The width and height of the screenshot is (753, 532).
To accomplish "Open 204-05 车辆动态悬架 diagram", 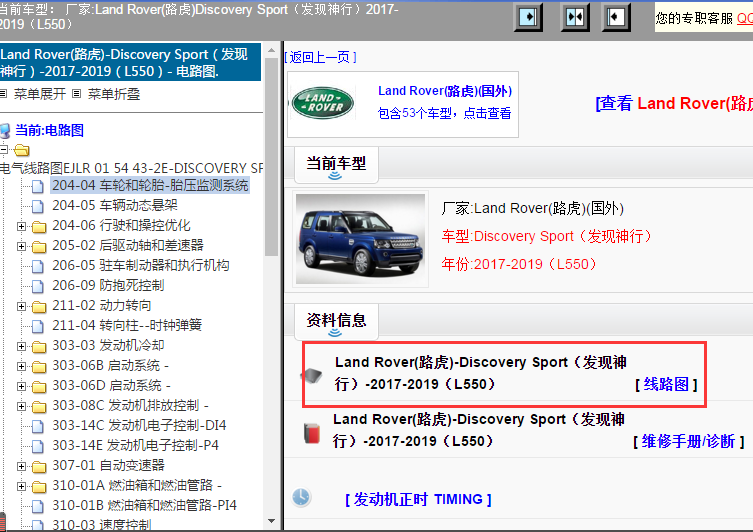I will pyautogui.click(x=115, y=206).
